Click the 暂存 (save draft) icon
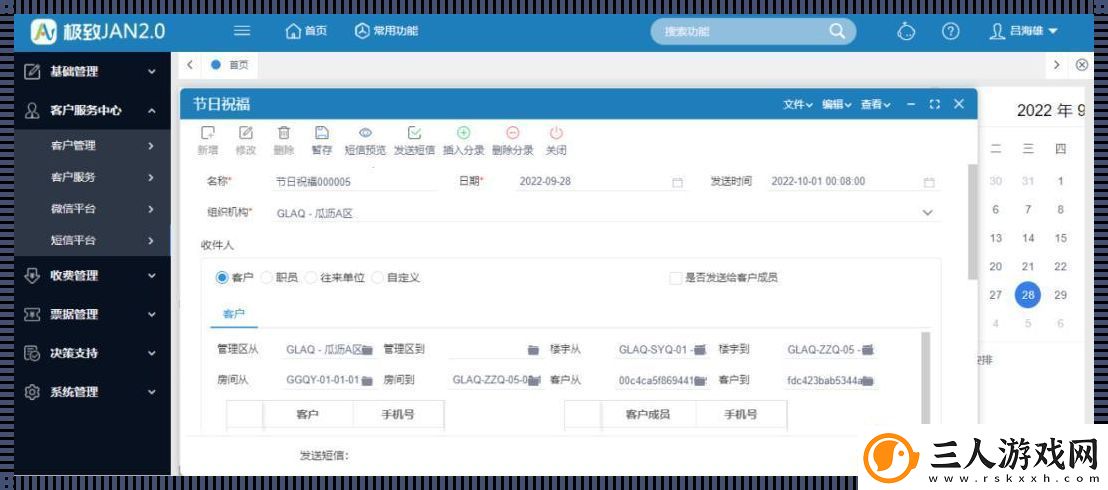Image resolution: width=1108 pixels, height=490 pixels. click(x=322, y=133)
